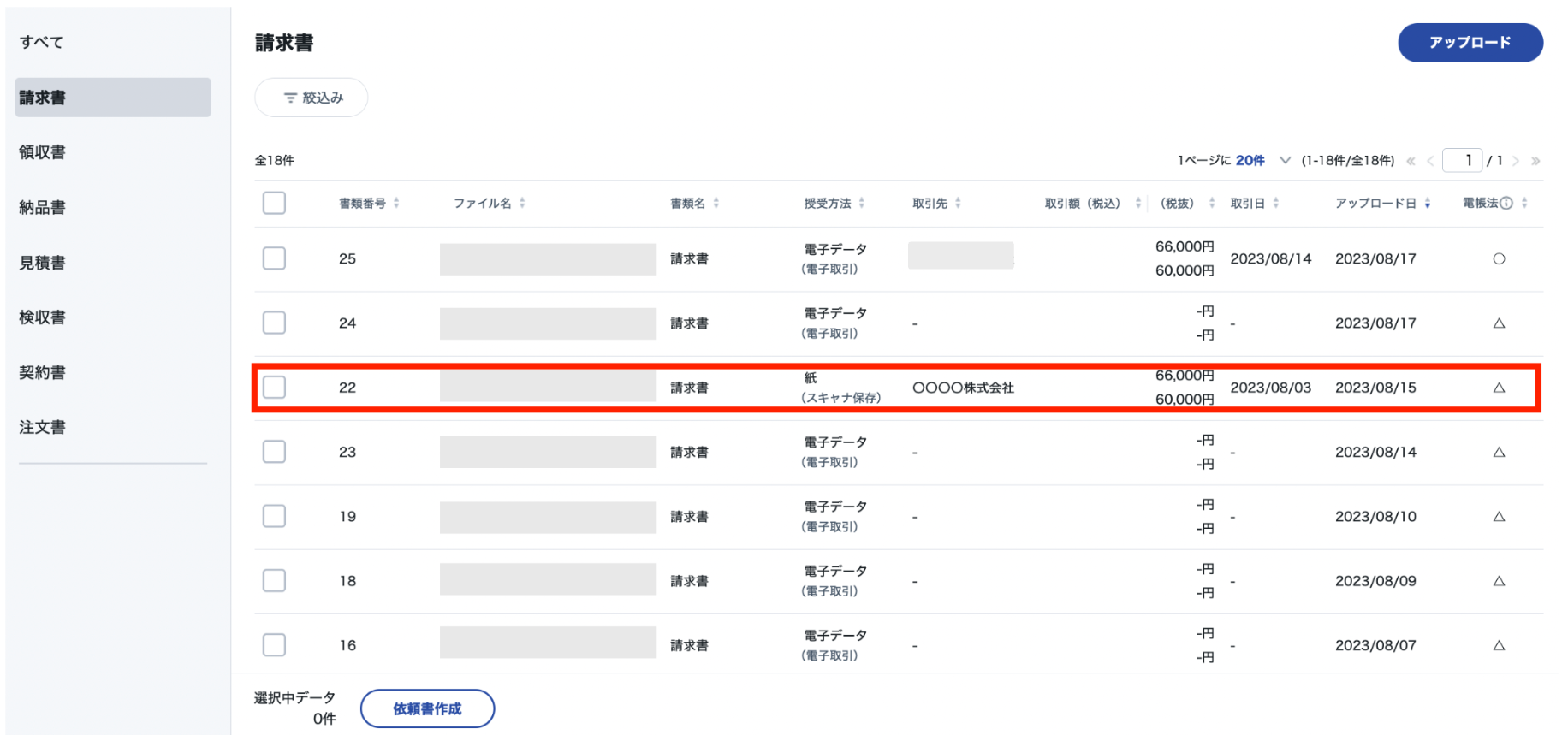Click triangle status icon for document 23
This screenshot has height=735, width=1568.
[1499, 452]
